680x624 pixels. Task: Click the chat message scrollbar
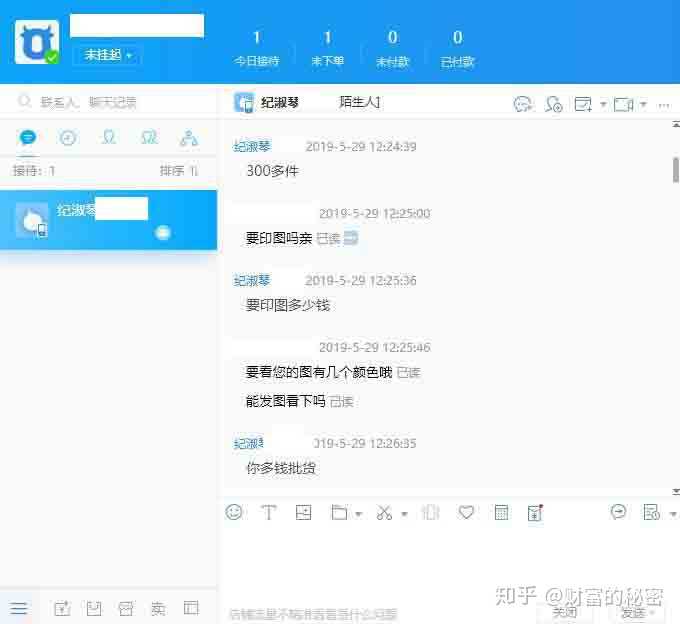click(x=676, y=168)
